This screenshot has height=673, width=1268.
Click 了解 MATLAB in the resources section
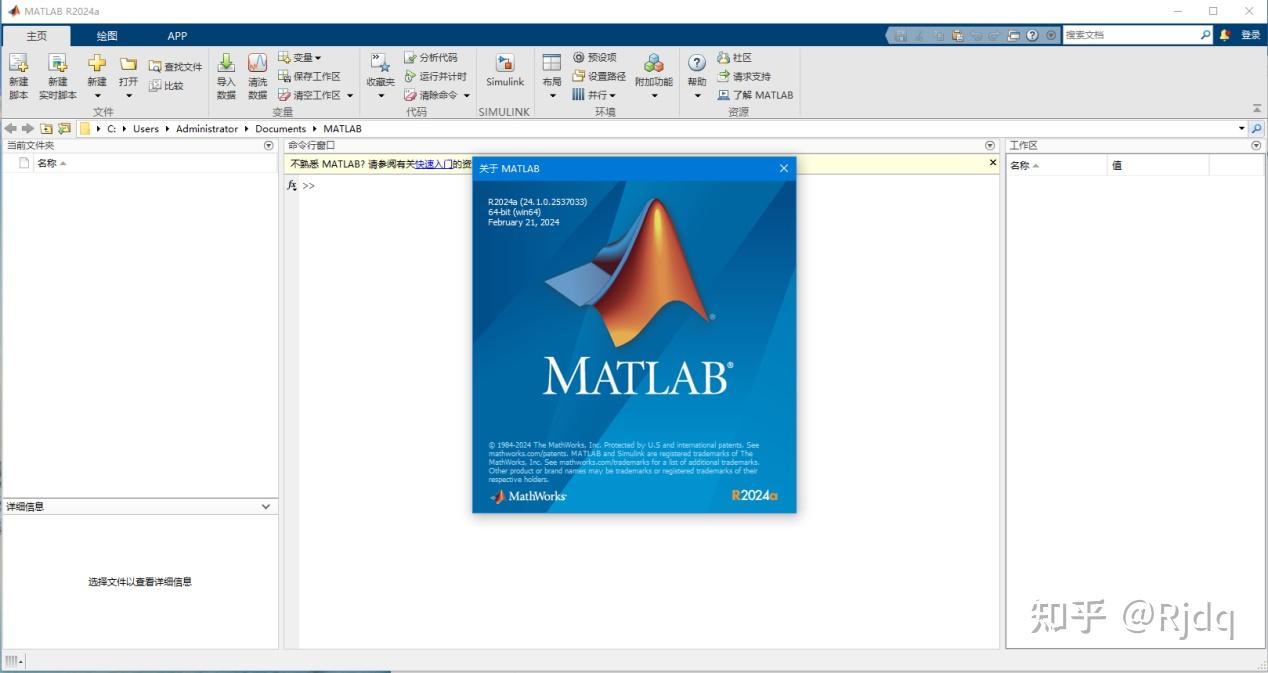click(x=755, y=95)
